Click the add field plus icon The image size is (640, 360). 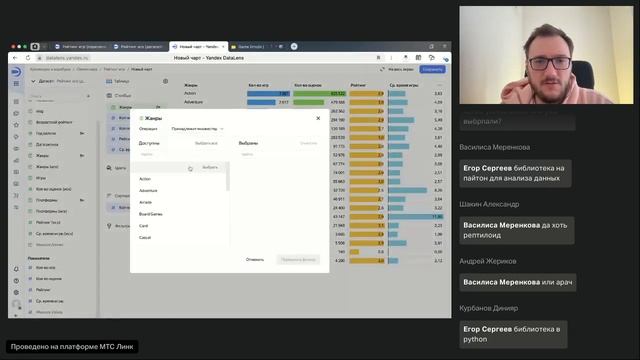click(88, 96)
